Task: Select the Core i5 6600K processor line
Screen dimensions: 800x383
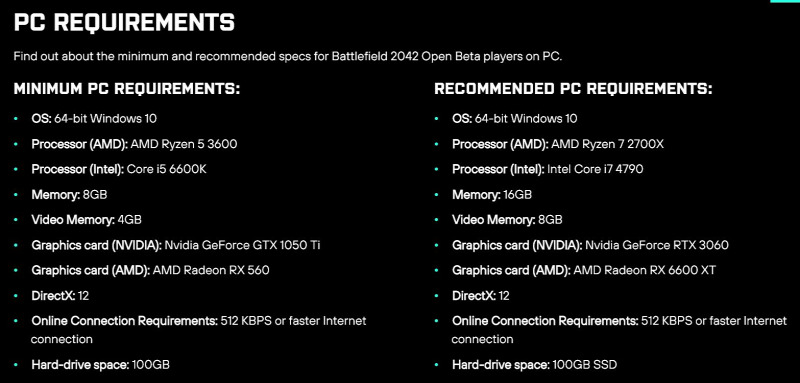Action: 119,169
